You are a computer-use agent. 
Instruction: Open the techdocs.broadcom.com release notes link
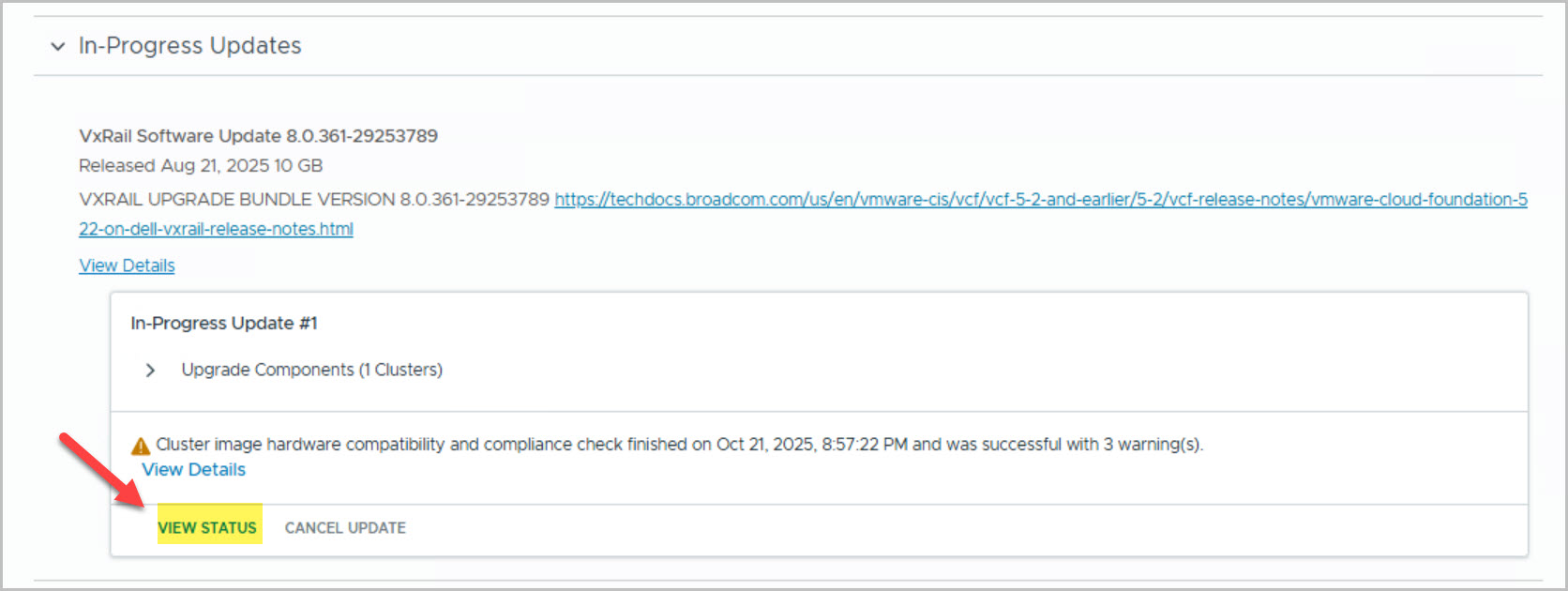pos(1040,200)
